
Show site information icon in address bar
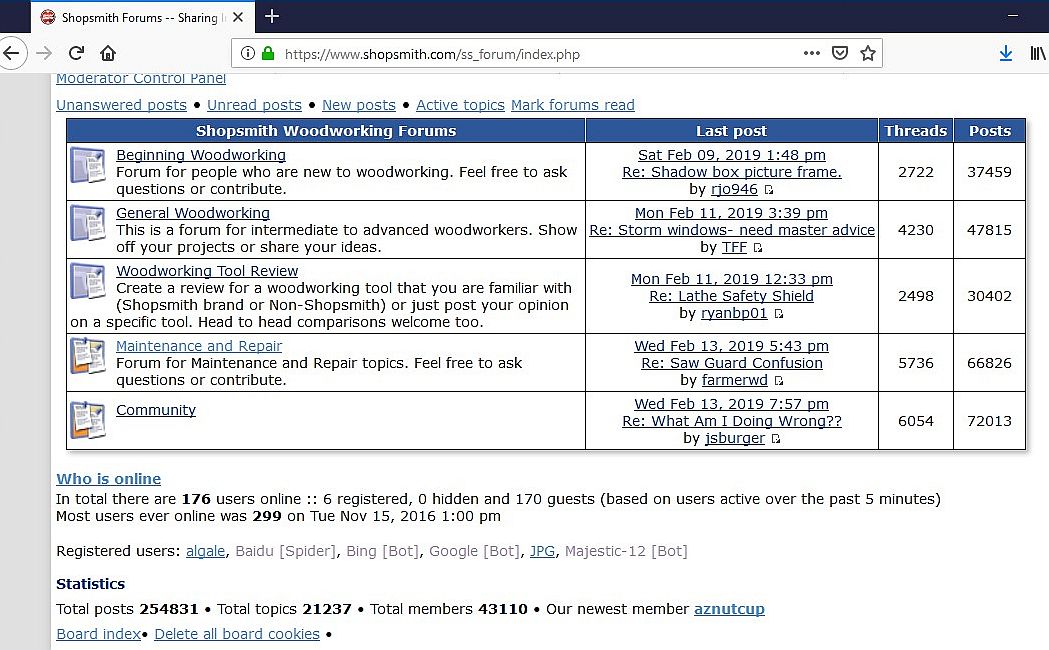tap(248, 53)
